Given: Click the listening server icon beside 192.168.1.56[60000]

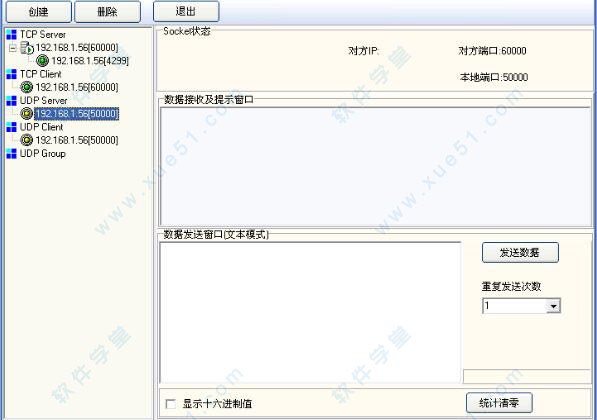Looking at the screenshot, I should tap(27, 48).
